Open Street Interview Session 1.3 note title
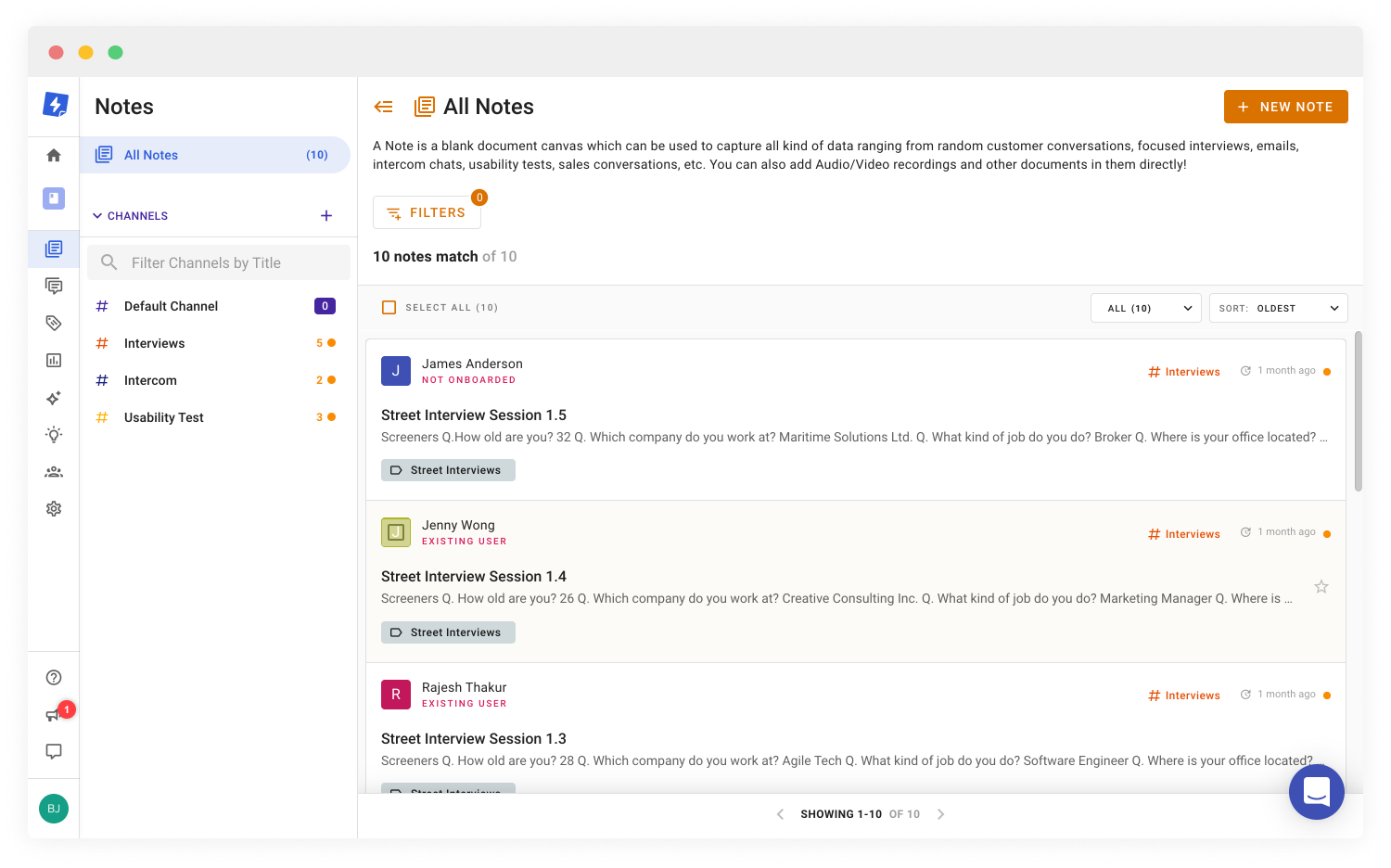 click(x=474, y=739)
